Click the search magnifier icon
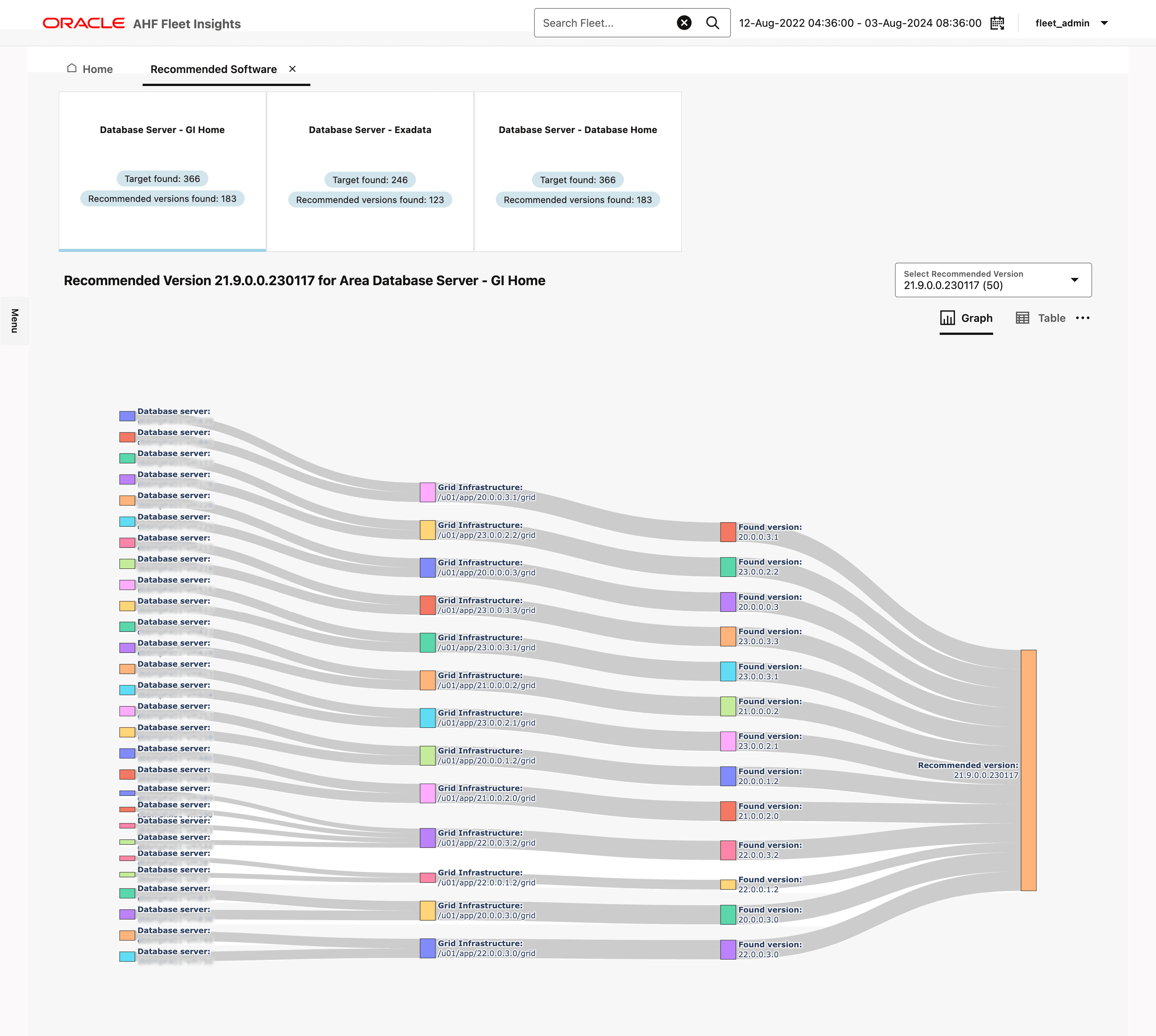The image size is (1156, 1036). pyautogui.click(x=712, y=23)
